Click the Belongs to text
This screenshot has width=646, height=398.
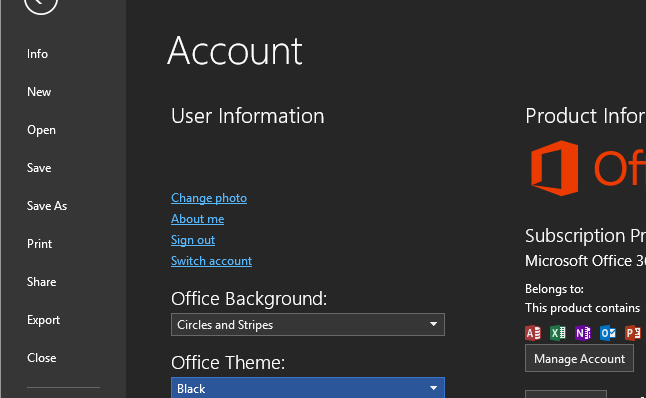(x=554, y=289)
